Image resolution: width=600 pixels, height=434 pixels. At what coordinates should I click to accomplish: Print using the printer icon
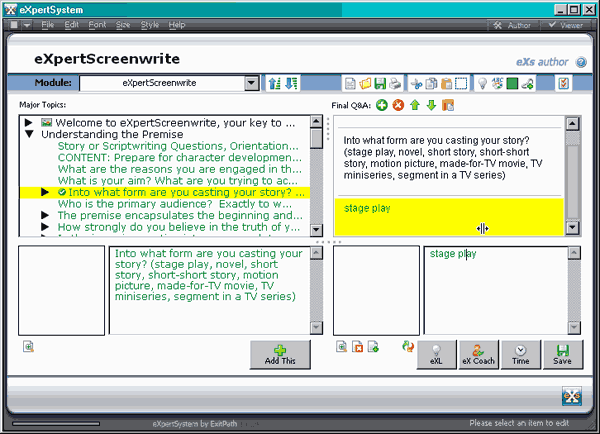(x=395, y=83)
